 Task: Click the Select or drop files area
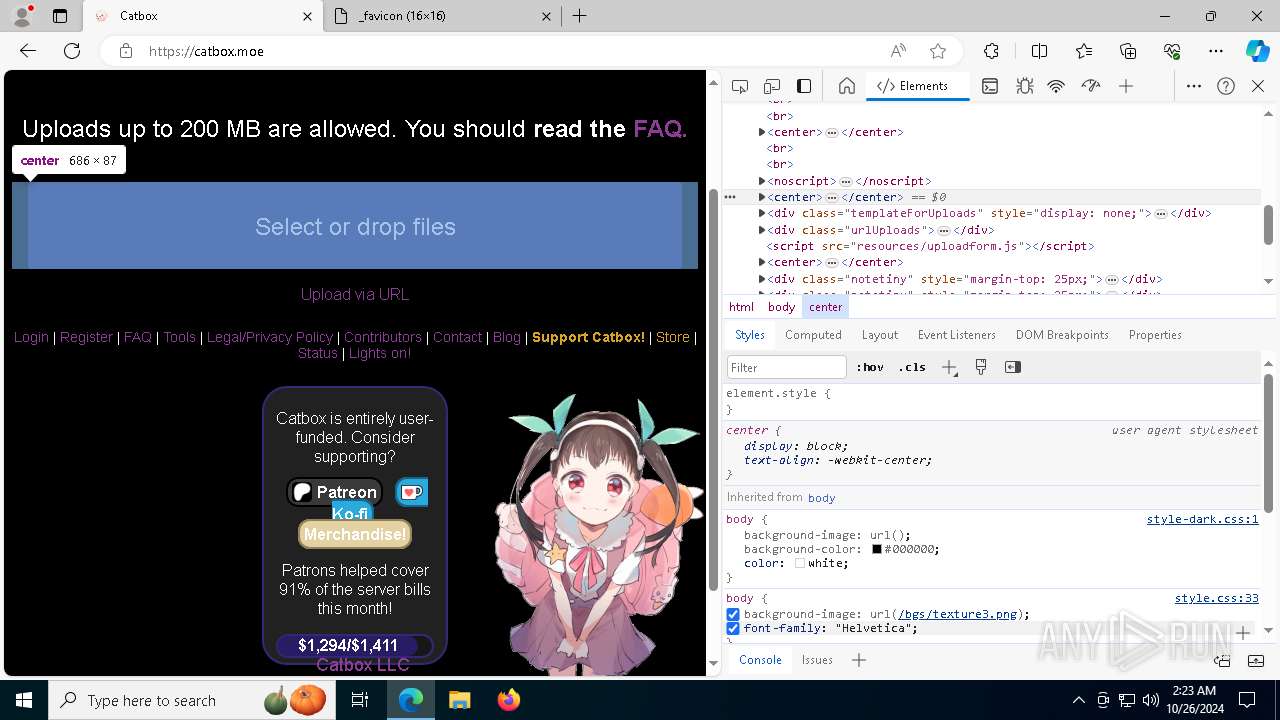(x=355, y=226)
